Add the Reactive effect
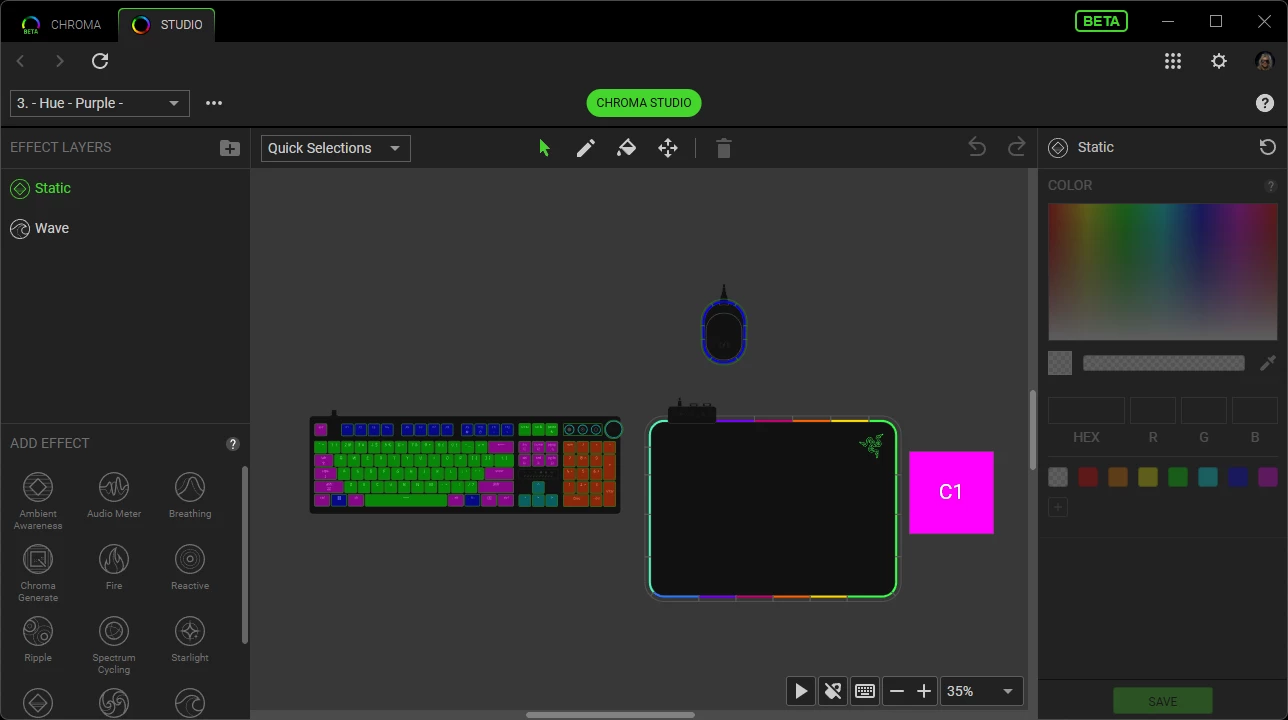 pyautogui.click(x=190, y=567)
